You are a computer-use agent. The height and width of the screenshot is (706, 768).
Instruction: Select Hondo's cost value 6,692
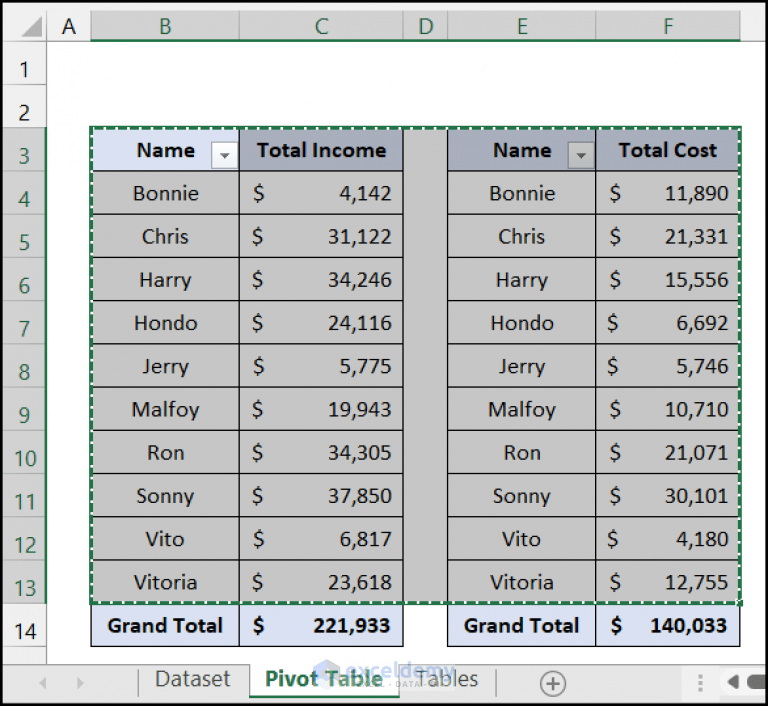(x=668, y=323)
